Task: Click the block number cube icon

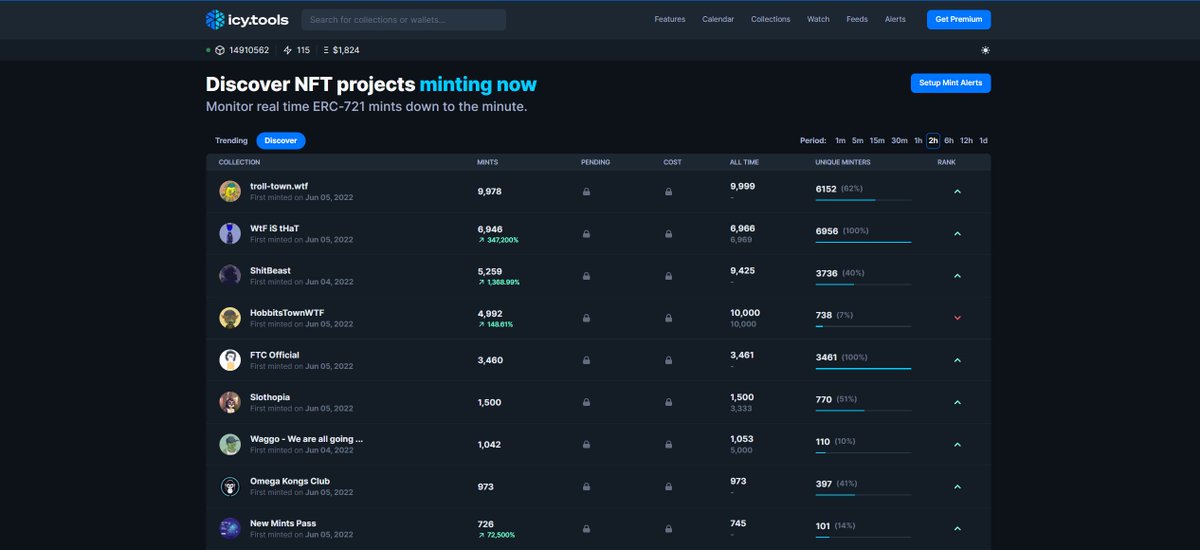Action: 220,50
